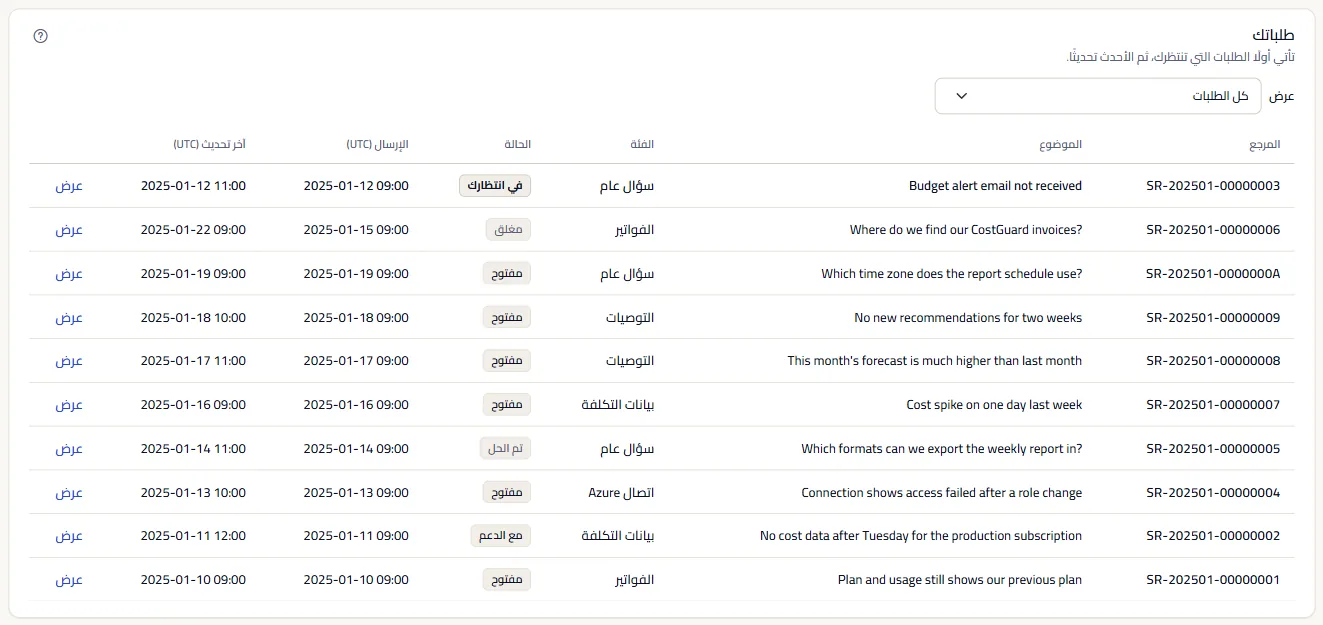Click the المرجع column header
The height and width of the screenshot is (625, 1323).
[1264, 145]
